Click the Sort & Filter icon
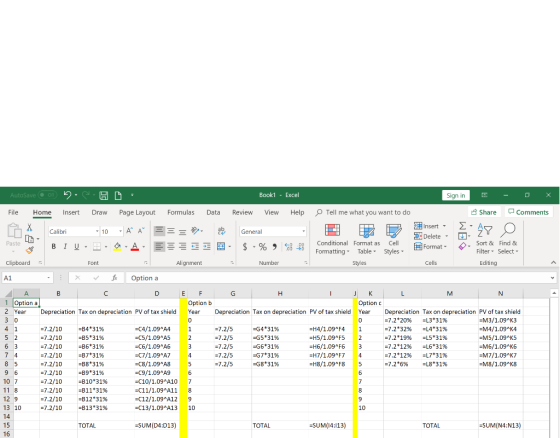The width and height of the screenshot is (560, 438). [x=485, y=239]
